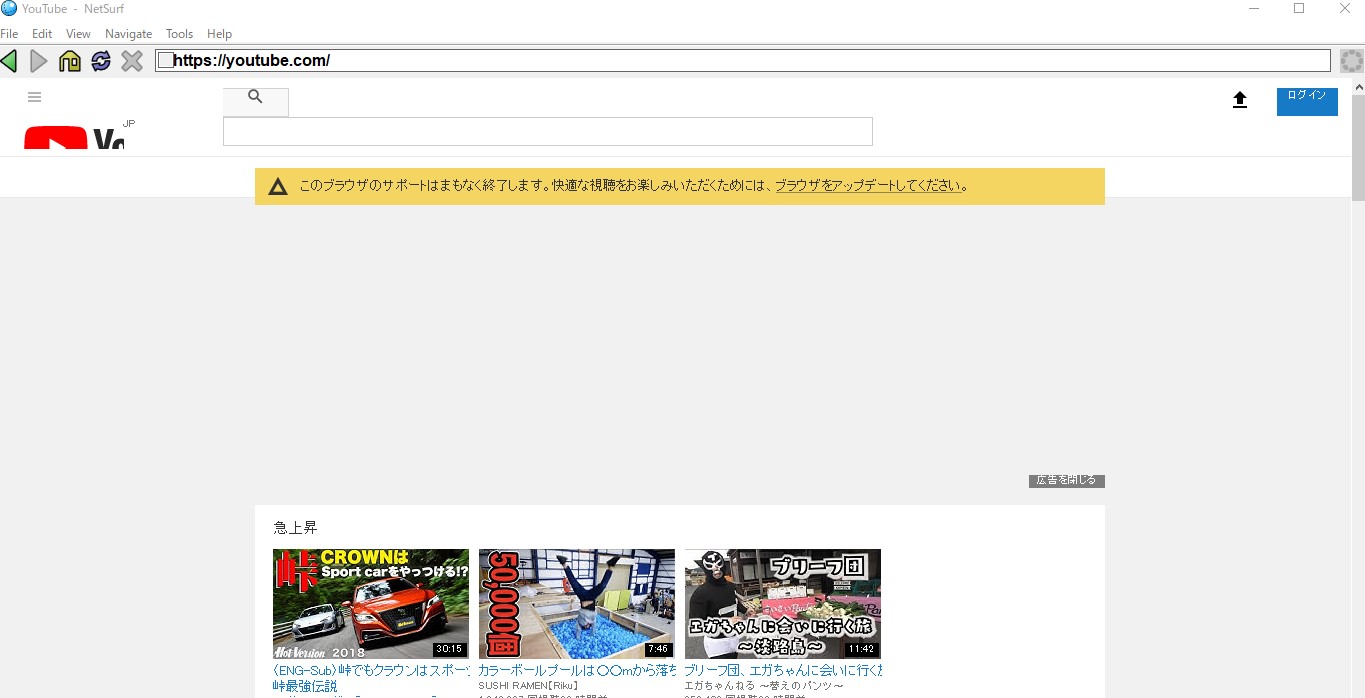Reload the current page
The width and height of the screenshot is (1365, 698).
pyautogui.click(x=101, y=61)
